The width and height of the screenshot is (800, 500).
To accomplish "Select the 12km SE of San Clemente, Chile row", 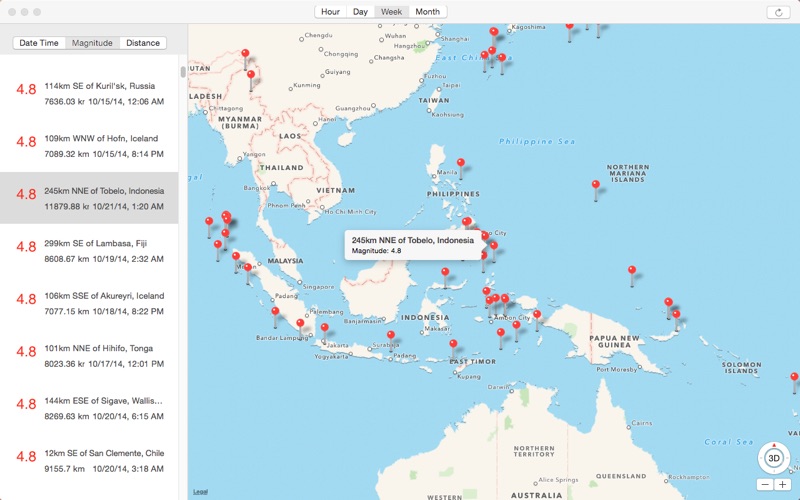I will (89, 461).
